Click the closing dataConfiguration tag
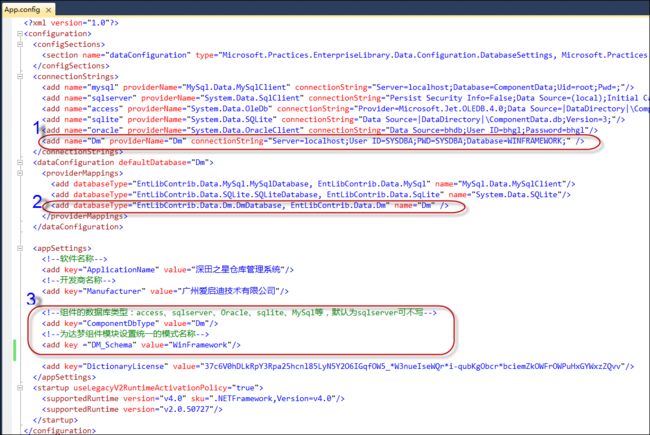Image resolution: width=650 pixels, height=435 pixels. click(x=78, y=227)
